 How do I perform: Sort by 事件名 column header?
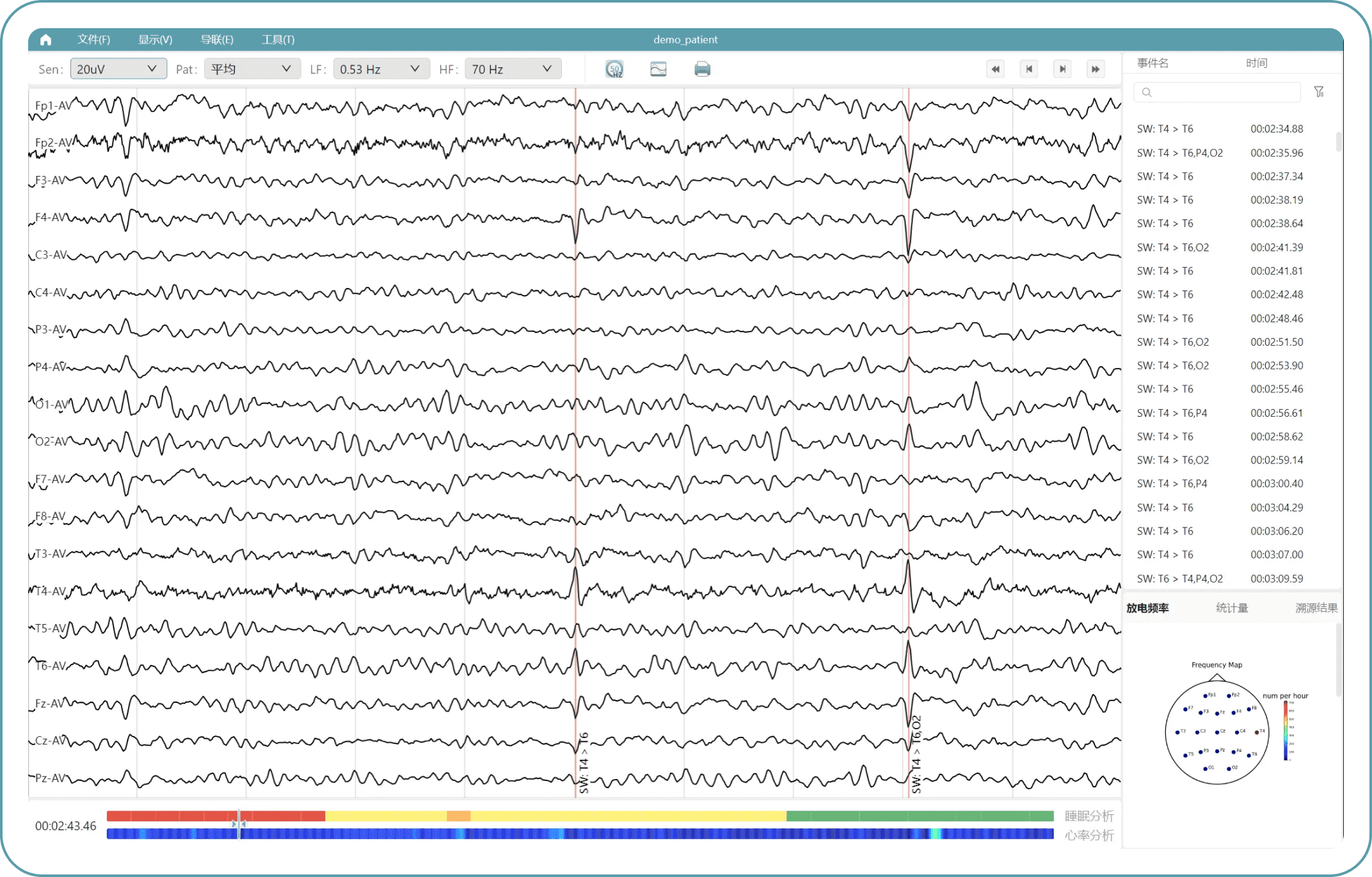pos(1153,63)
